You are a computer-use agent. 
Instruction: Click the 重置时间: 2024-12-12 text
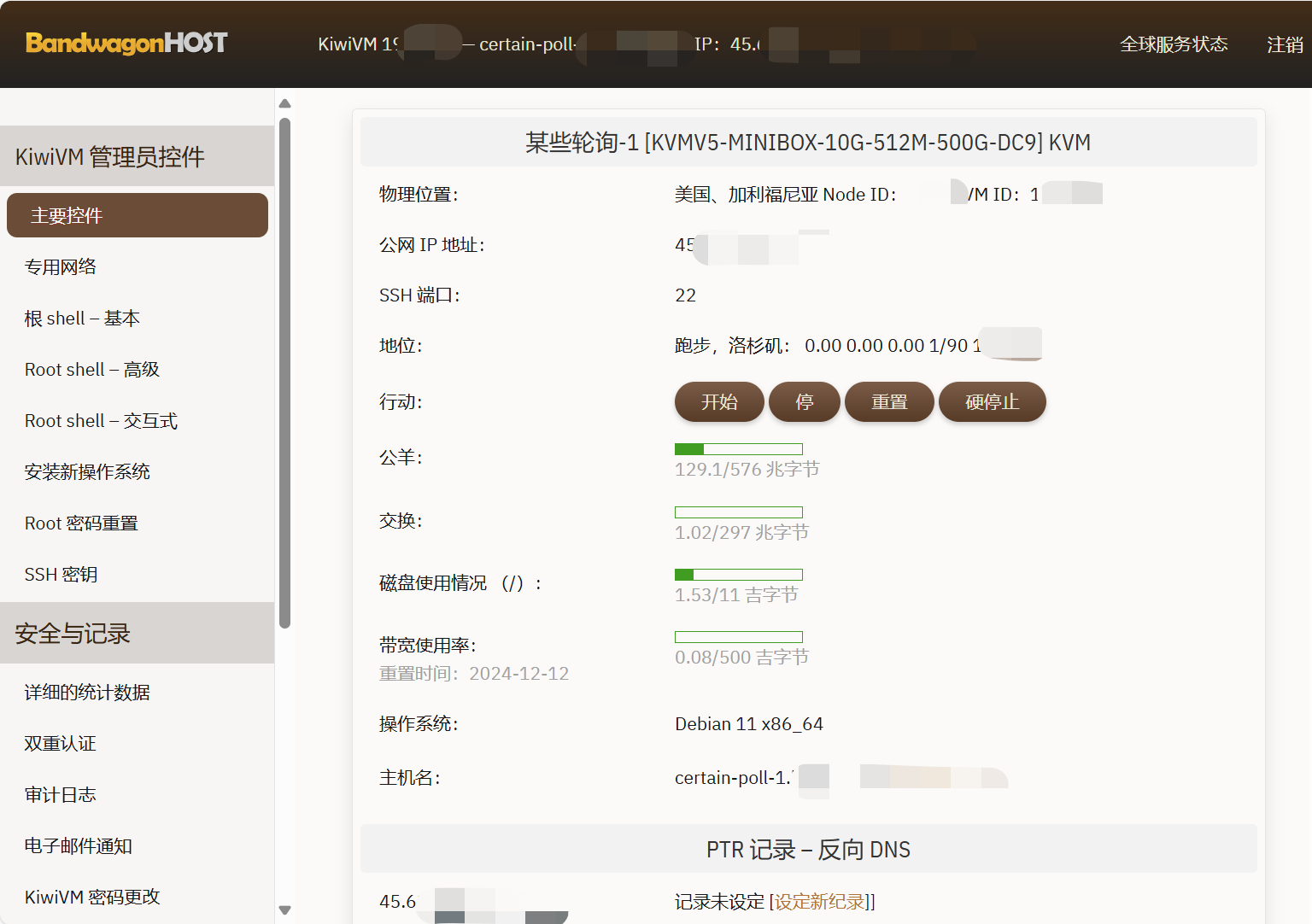474,674
